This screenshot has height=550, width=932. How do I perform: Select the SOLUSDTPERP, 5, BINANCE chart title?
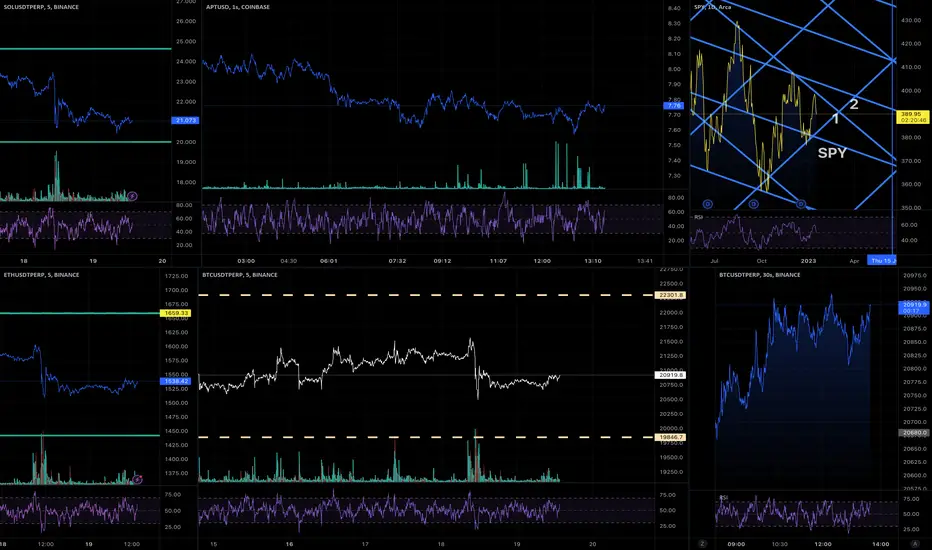click(41, 7)
